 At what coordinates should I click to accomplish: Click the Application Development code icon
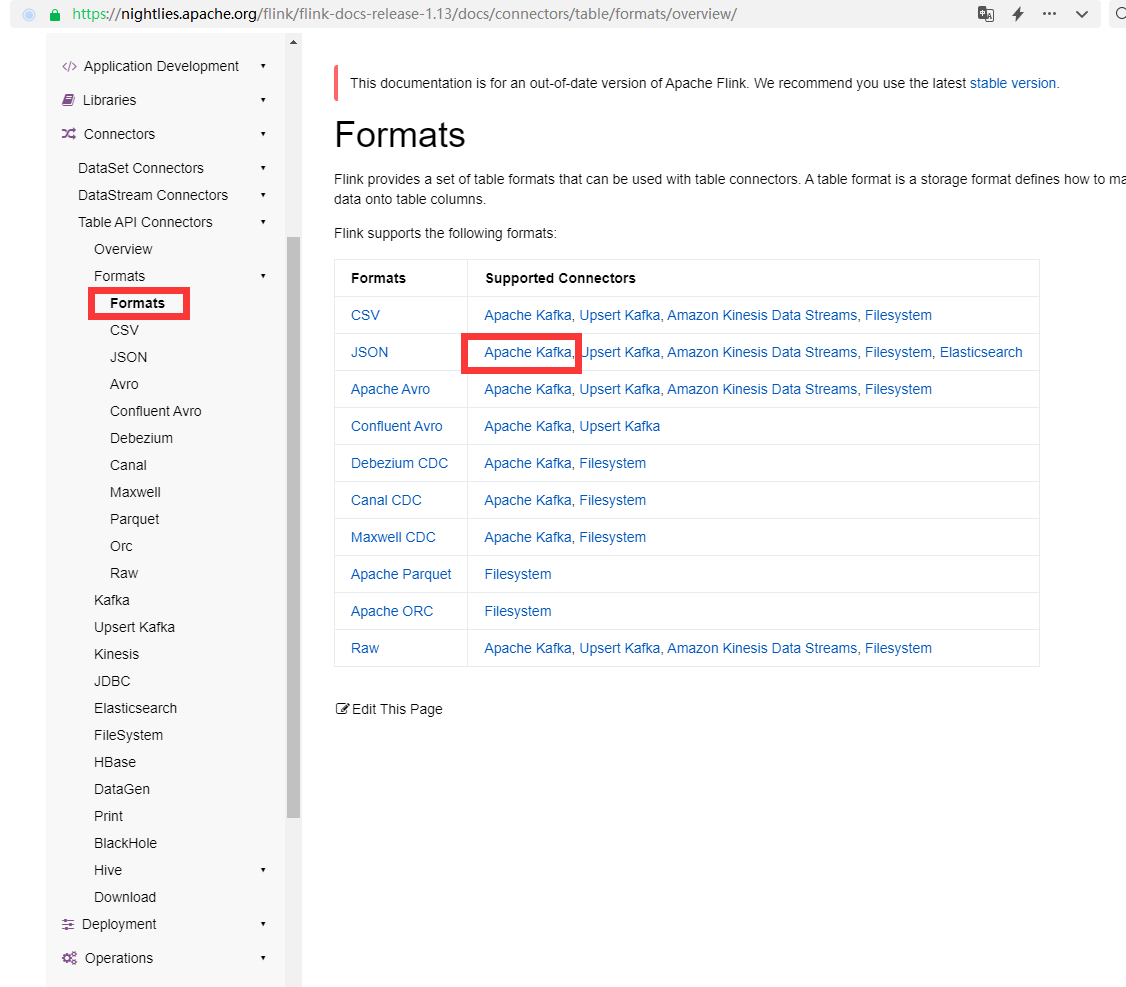(68, 66)
